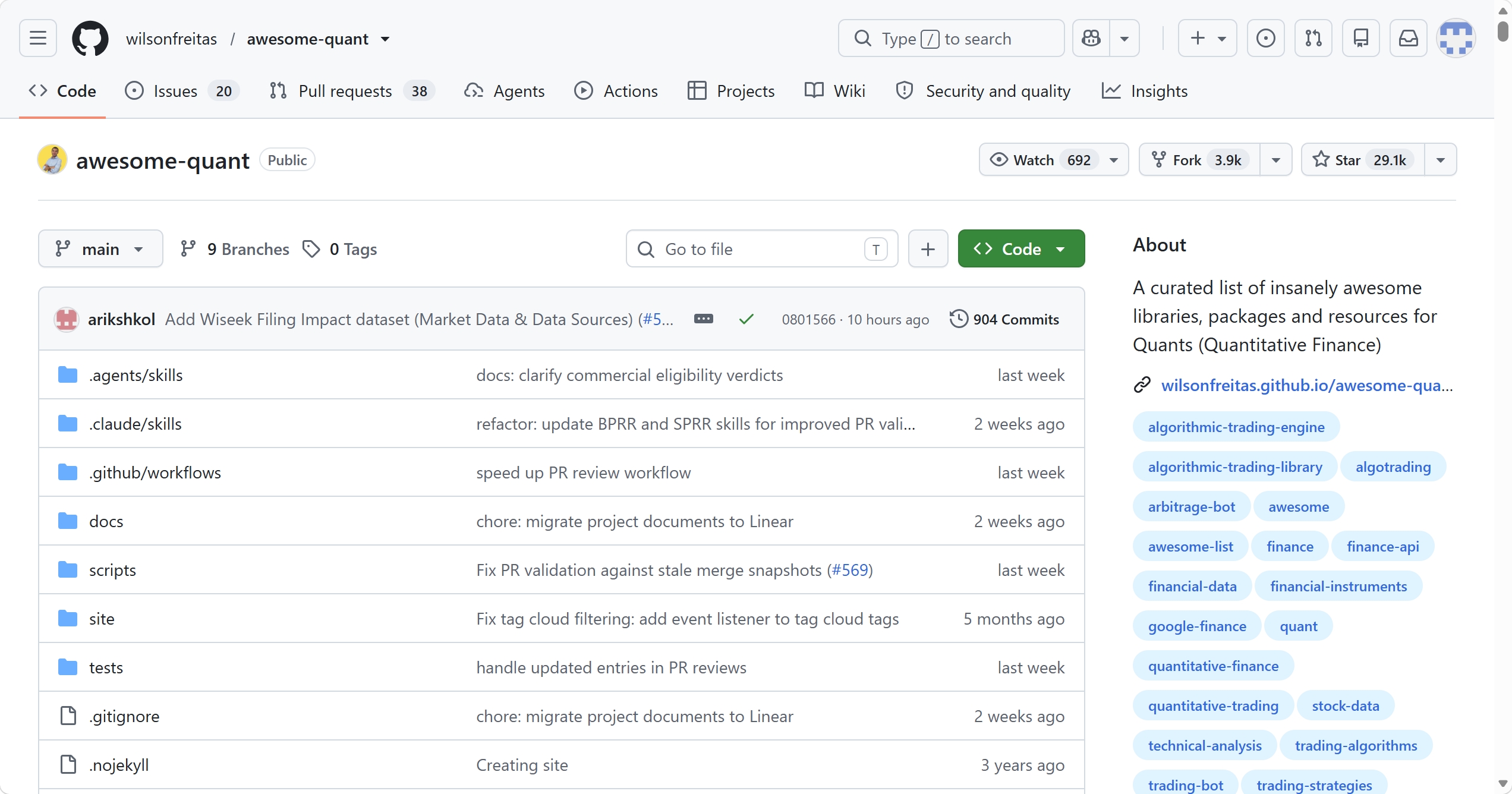Select the Code tab

point(62,91)
